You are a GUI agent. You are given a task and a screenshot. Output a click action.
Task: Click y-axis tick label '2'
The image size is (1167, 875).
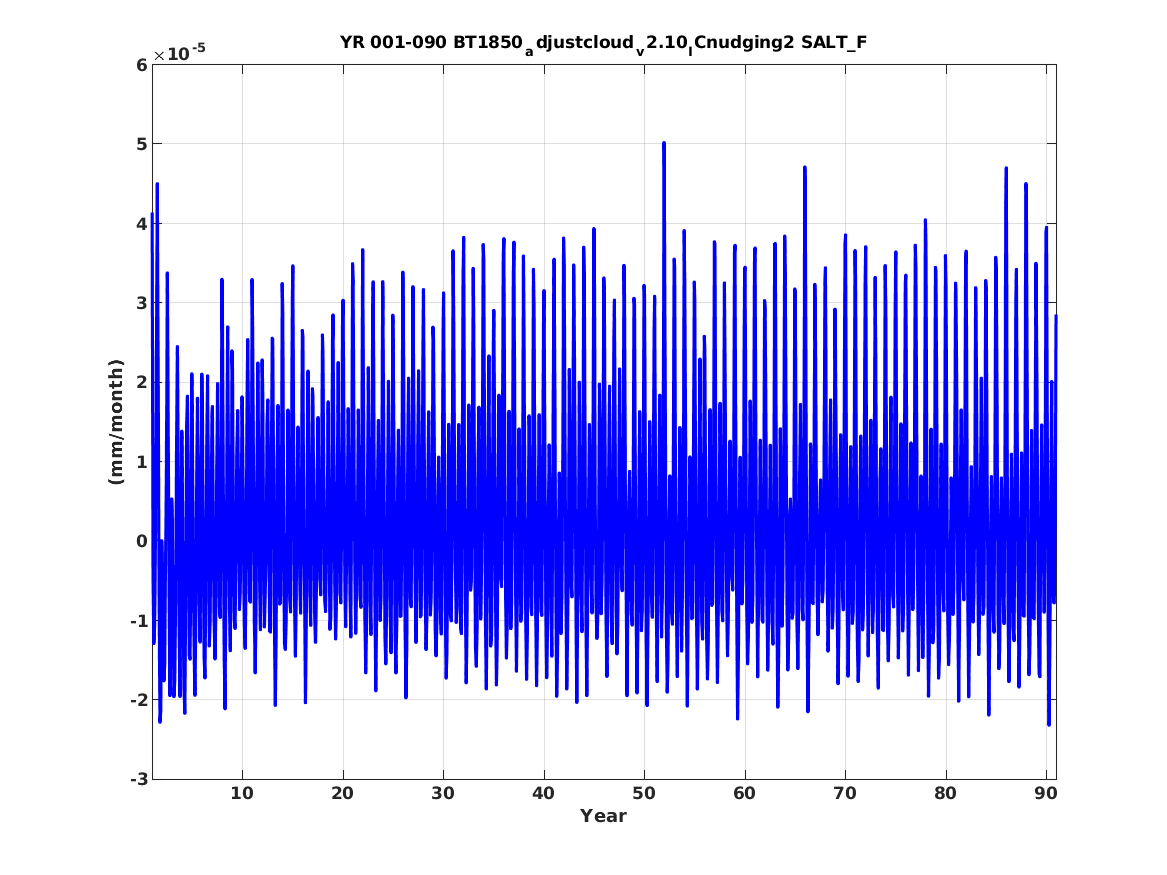(141, 382)
